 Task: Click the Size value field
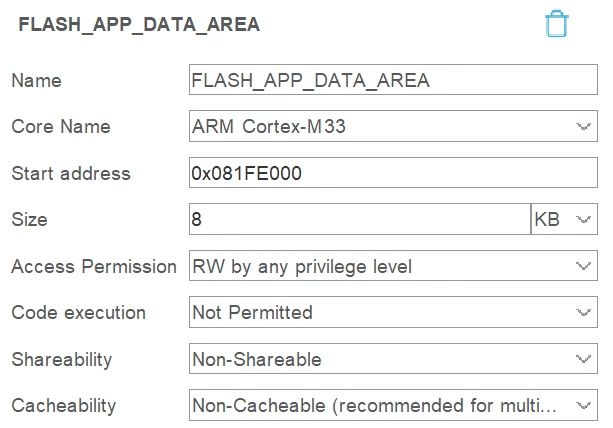[360, 219]
